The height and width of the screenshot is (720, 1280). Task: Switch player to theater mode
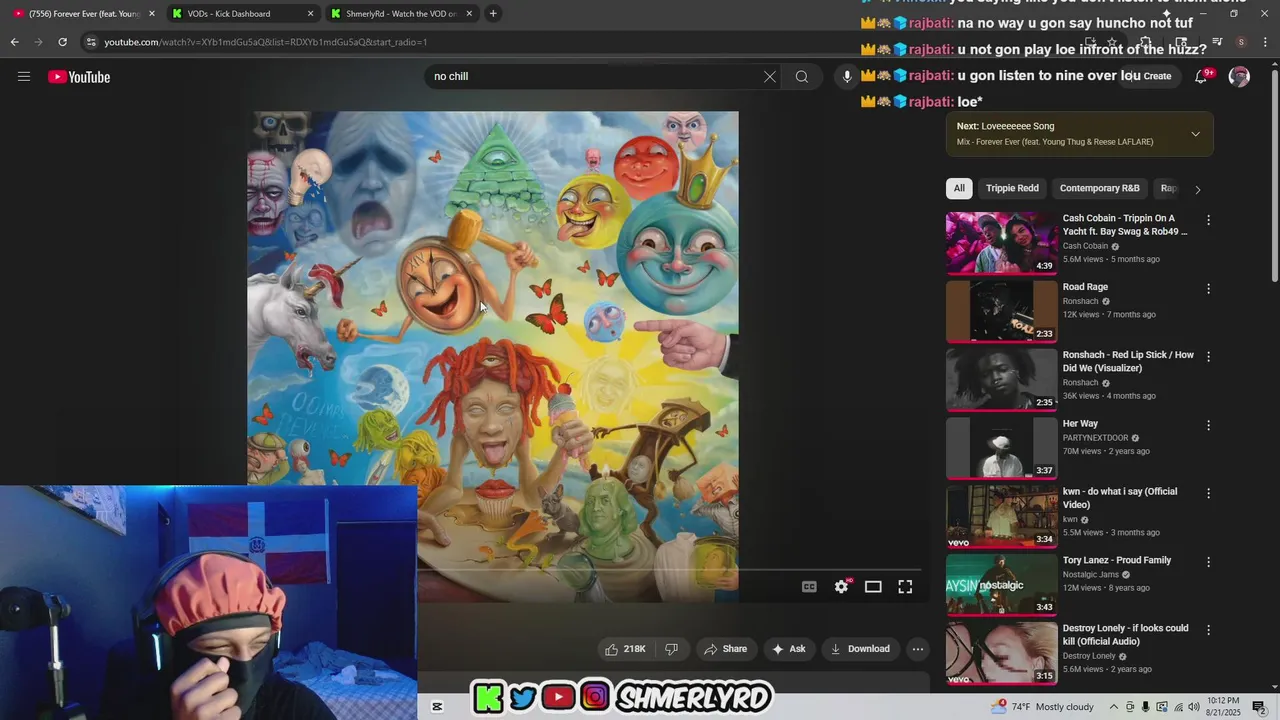873,587
